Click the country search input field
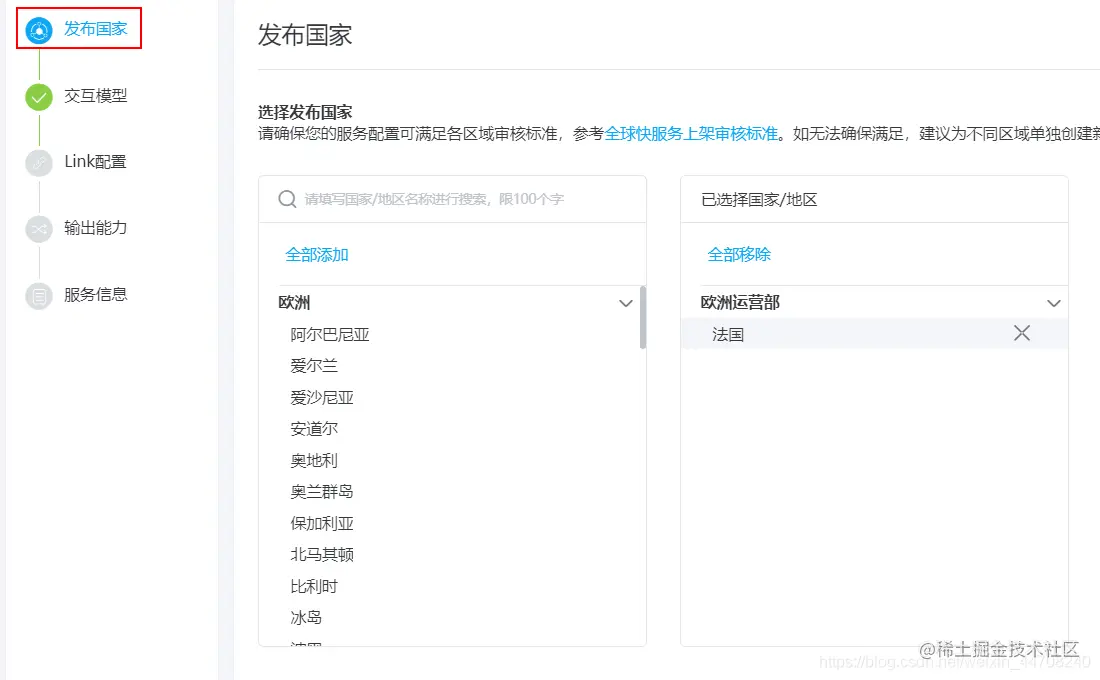Image resolution: width=1100 pixels, height=680 pixels. point(450,199)
